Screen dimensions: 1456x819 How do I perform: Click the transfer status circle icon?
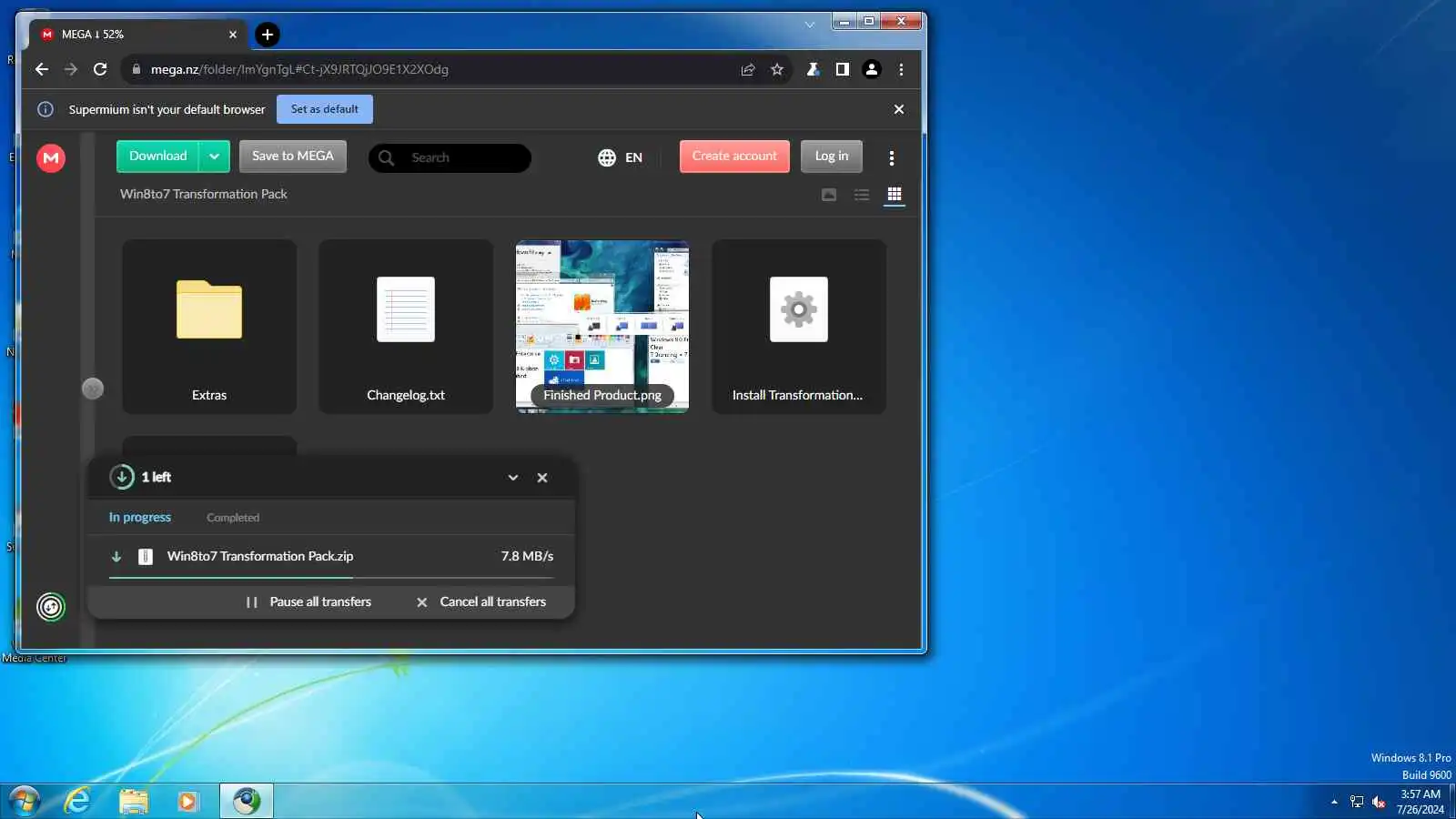point(51,607)
